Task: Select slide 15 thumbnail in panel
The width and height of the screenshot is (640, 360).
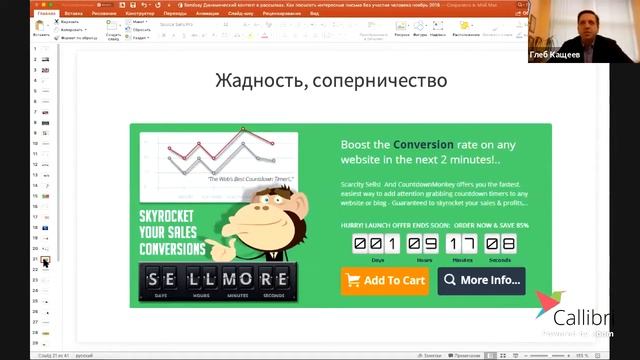Action: 45,196
